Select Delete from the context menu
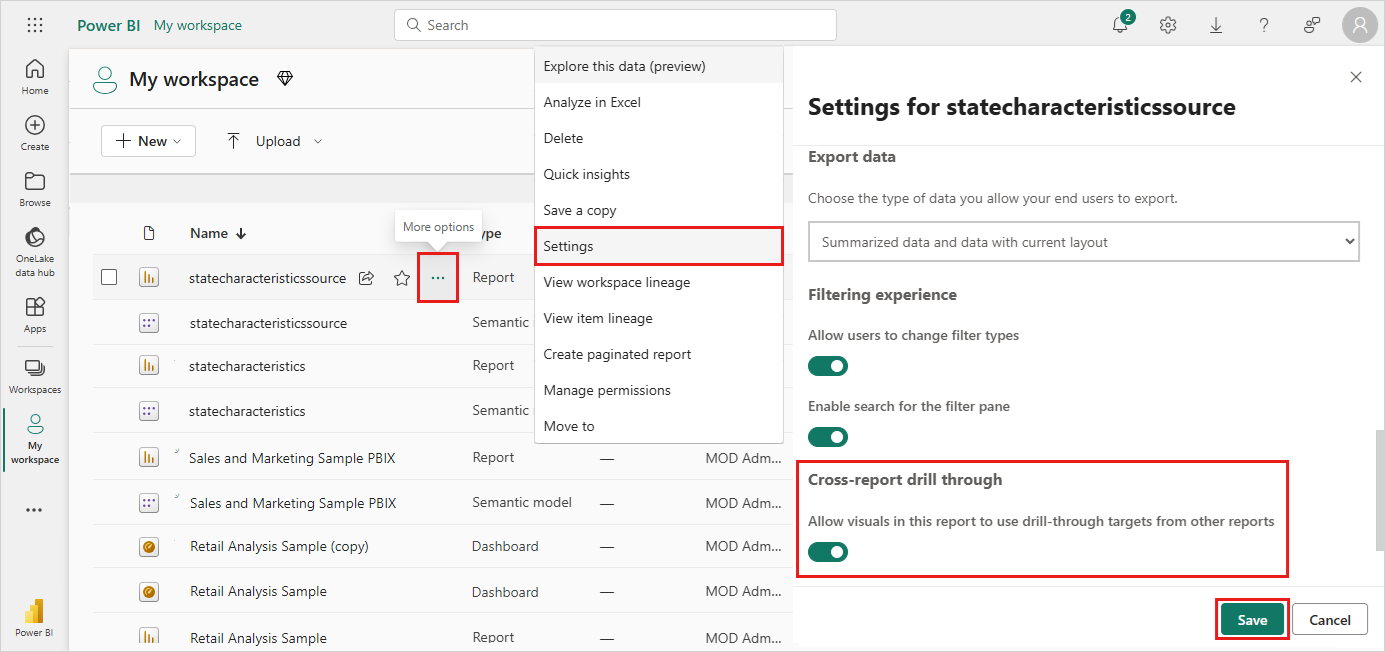Screen dimensions: 1385x652 pos(659,138)
